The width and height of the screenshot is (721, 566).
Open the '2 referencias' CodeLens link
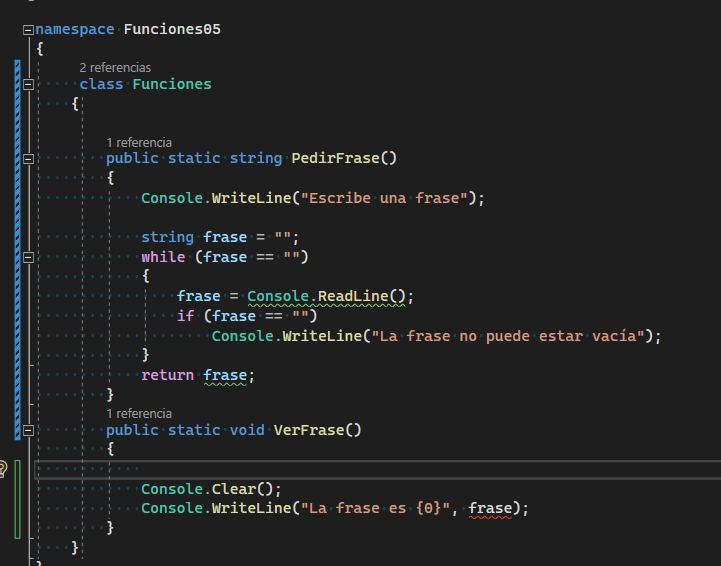click(x=115, y=68)
